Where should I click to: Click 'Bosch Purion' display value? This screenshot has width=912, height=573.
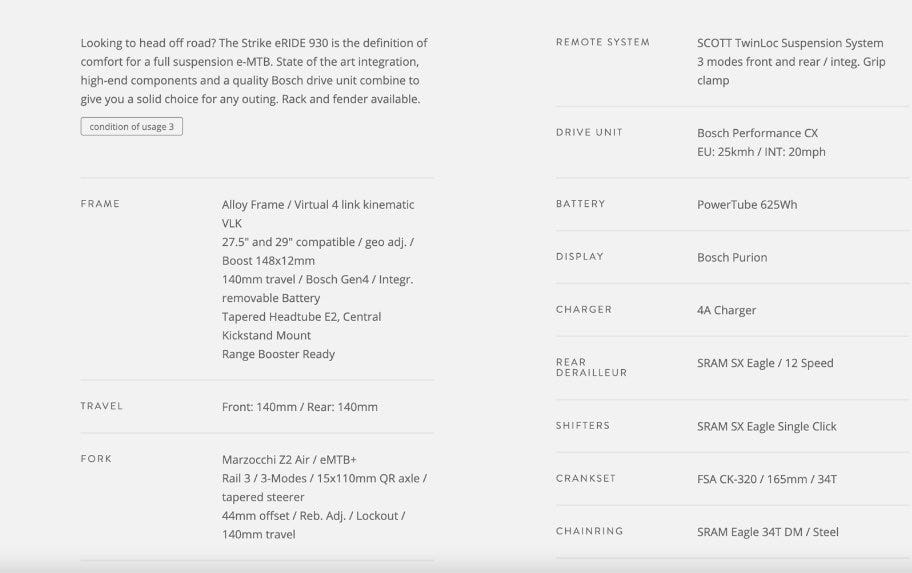click(x=731, y=258)
